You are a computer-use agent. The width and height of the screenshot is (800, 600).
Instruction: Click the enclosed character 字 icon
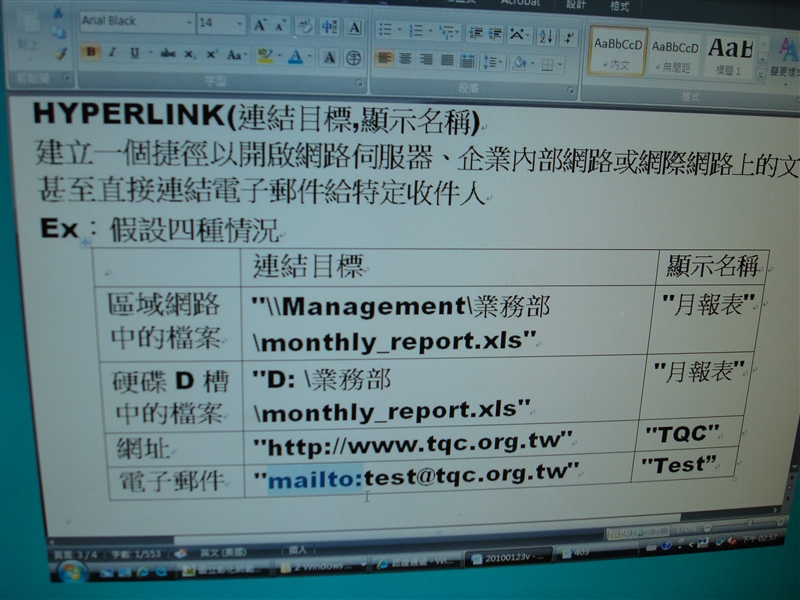[x=353, y=58]
